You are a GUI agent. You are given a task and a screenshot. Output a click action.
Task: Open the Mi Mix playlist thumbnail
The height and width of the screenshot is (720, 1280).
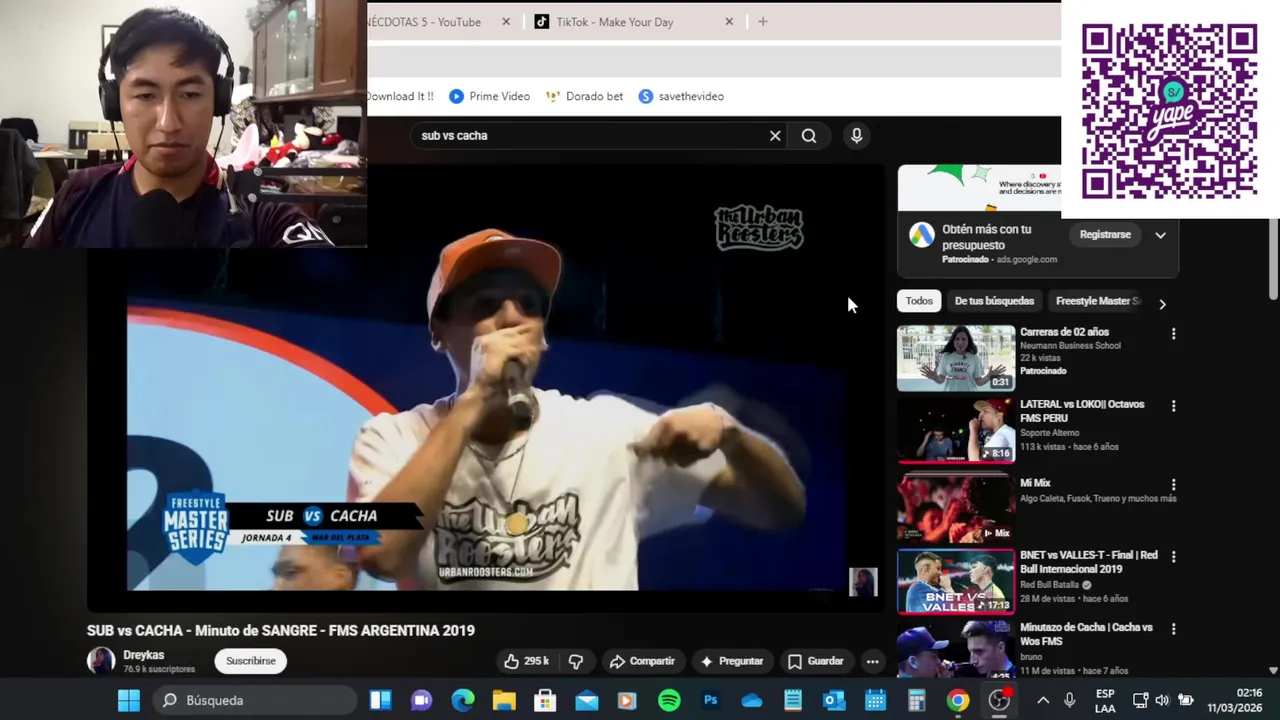click(x=956, y=508)
